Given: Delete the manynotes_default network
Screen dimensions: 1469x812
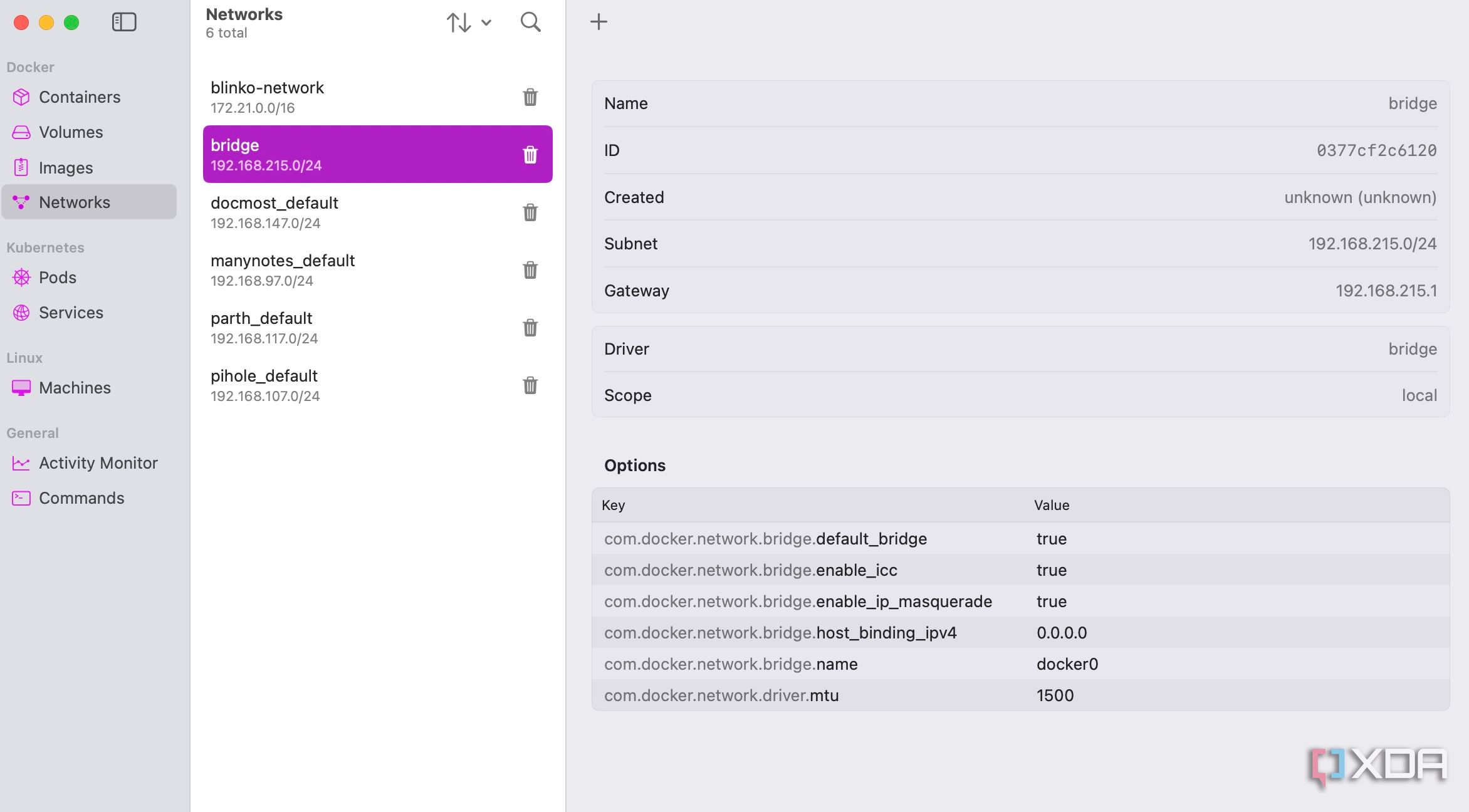Looking at the screenshot, I should point(530,270).
